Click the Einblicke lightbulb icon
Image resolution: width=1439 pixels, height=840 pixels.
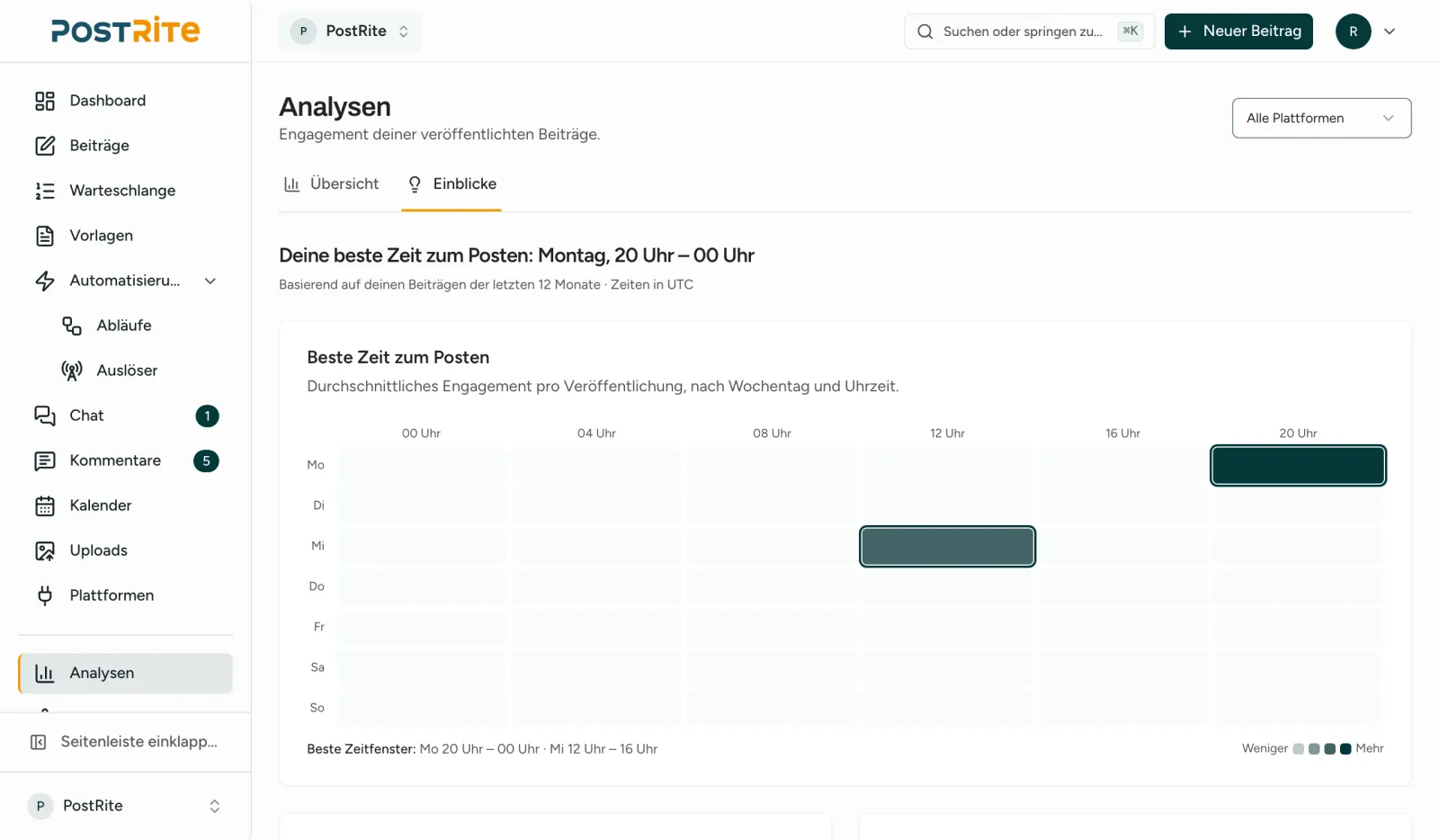(x=415, y=184)
